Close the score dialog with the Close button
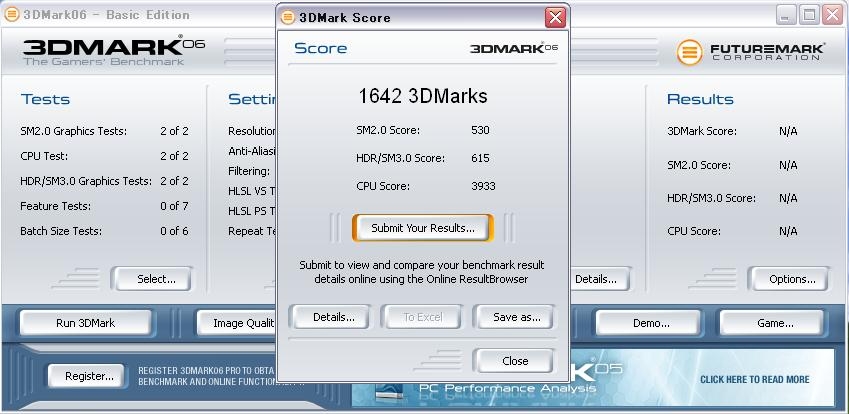This screenshot has width=849, height=414. point(513,361)
